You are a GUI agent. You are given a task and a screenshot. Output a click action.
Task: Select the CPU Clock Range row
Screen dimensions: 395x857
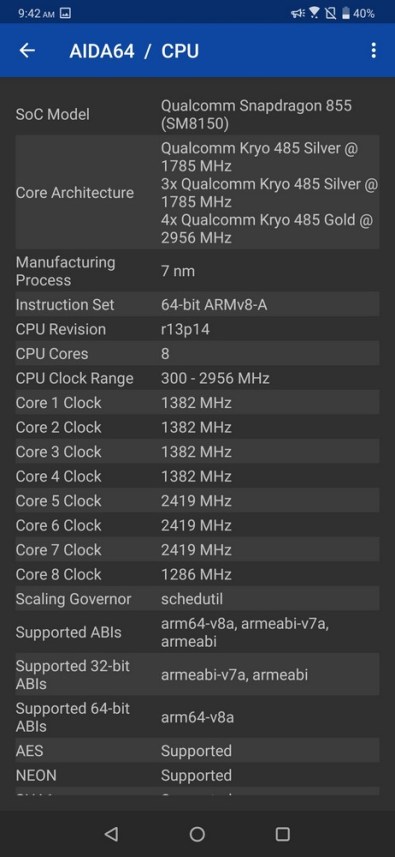tap(197, 378)
